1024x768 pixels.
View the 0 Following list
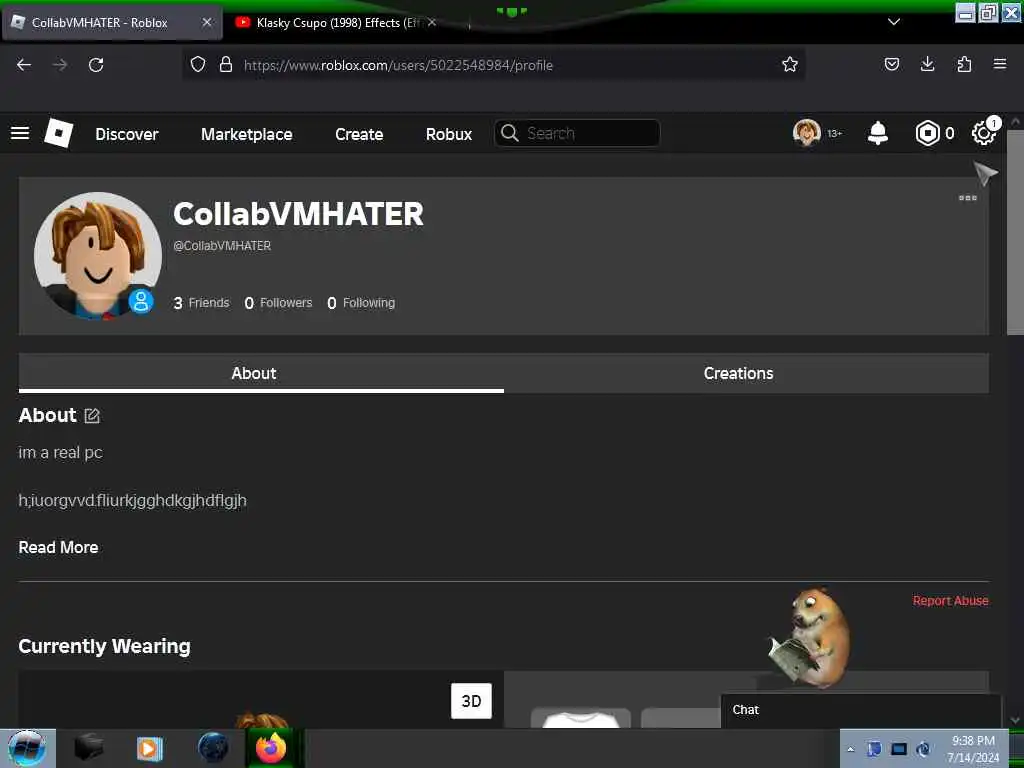coord(361,303)
